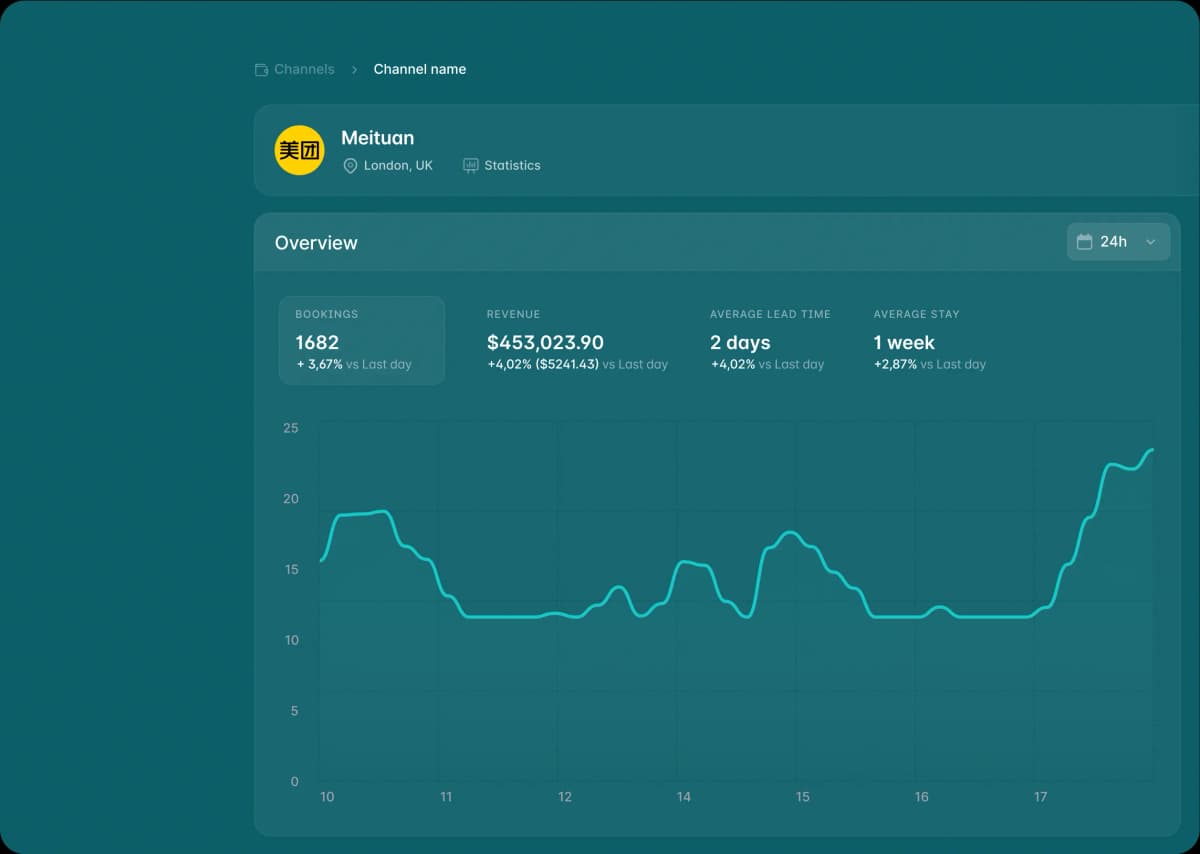Click the London, UK location label
The height and width of the screenshot is (854, 1200).
[398, 166]
